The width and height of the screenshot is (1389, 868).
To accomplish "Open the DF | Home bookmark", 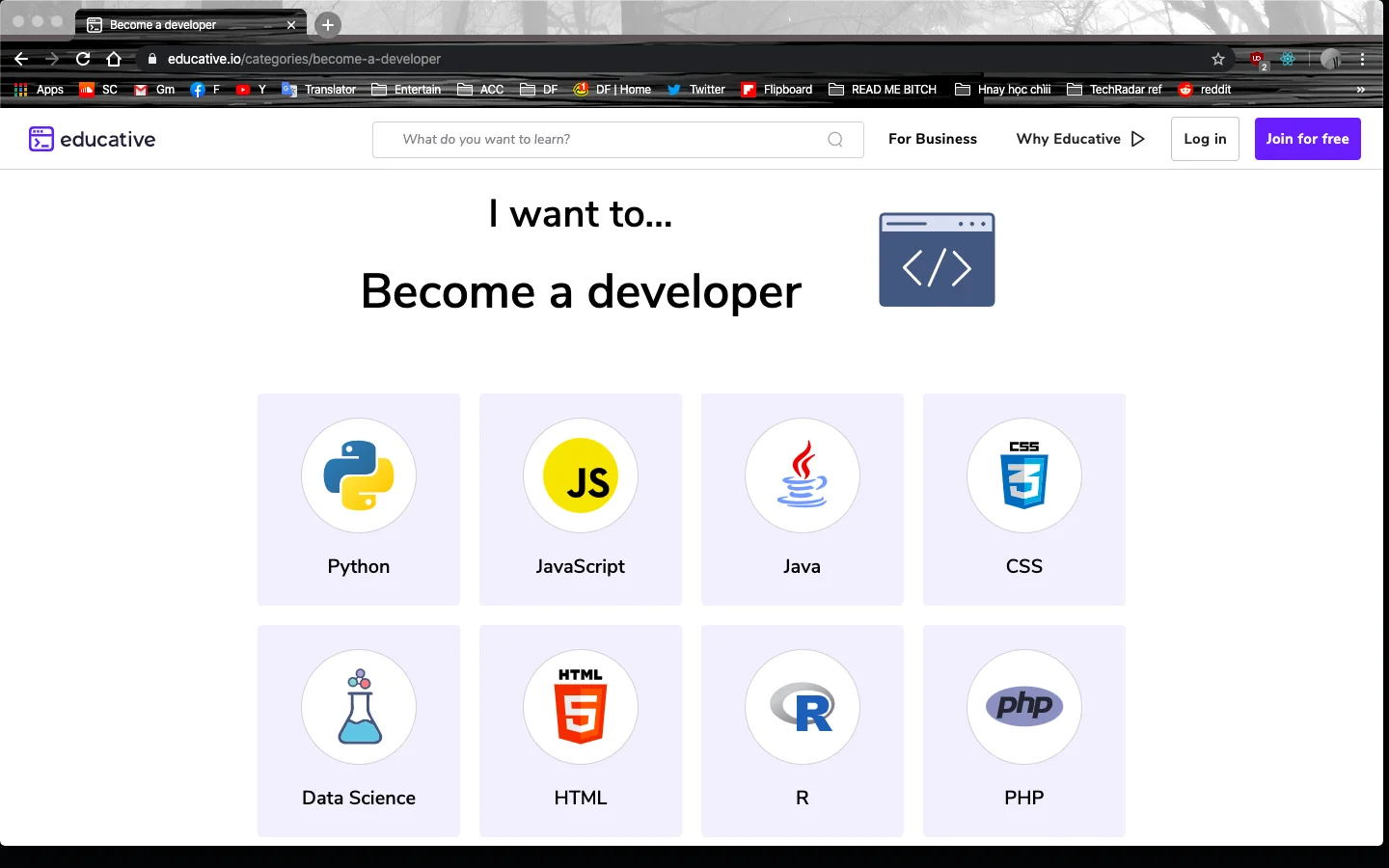I will pos(613,90).
